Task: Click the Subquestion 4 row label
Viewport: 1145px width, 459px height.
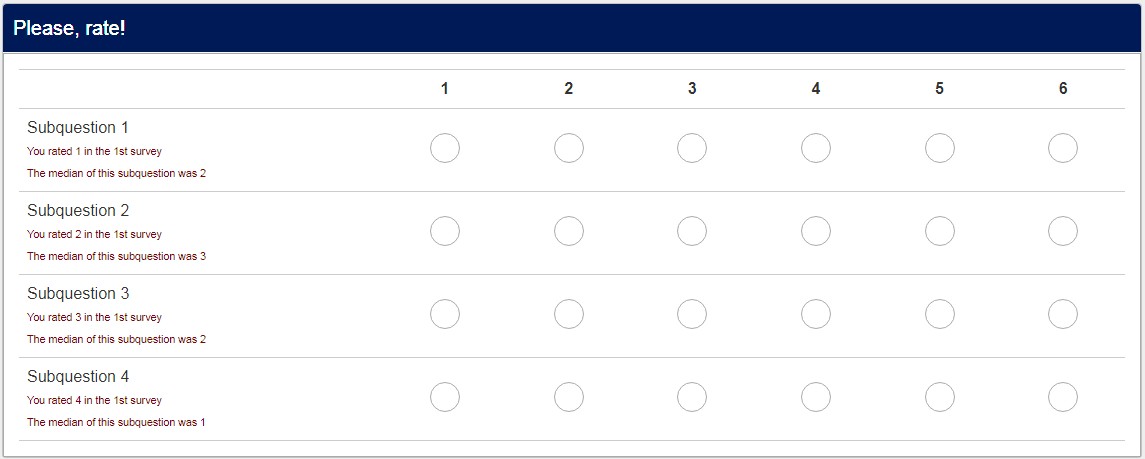Action: (x=78, y=377)
